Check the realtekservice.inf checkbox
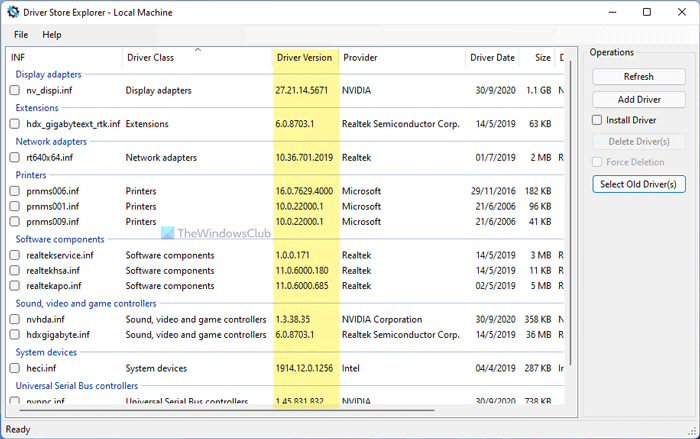 click(x=15, y=256)
